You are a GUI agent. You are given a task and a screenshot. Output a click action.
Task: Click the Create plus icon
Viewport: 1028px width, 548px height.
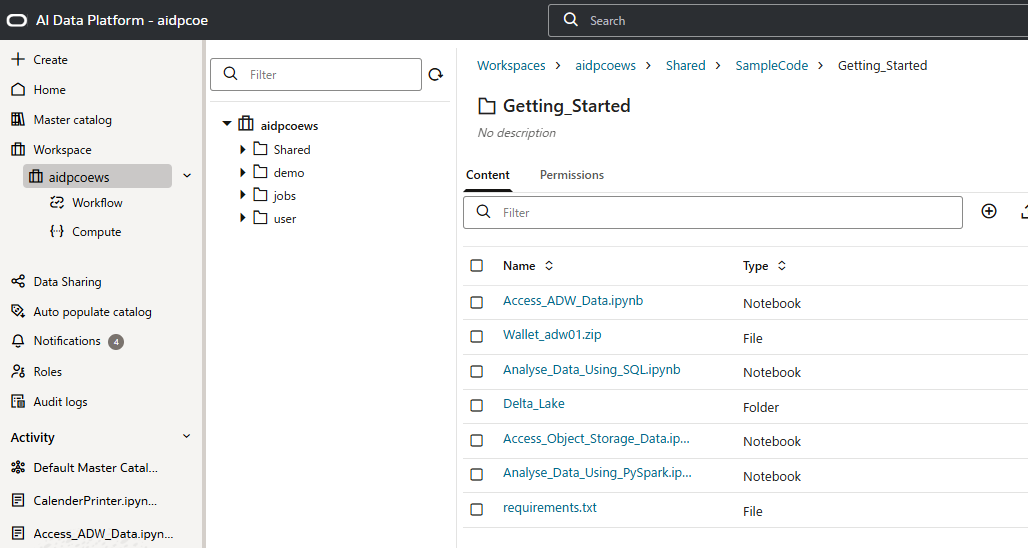[x=18, y=60]
